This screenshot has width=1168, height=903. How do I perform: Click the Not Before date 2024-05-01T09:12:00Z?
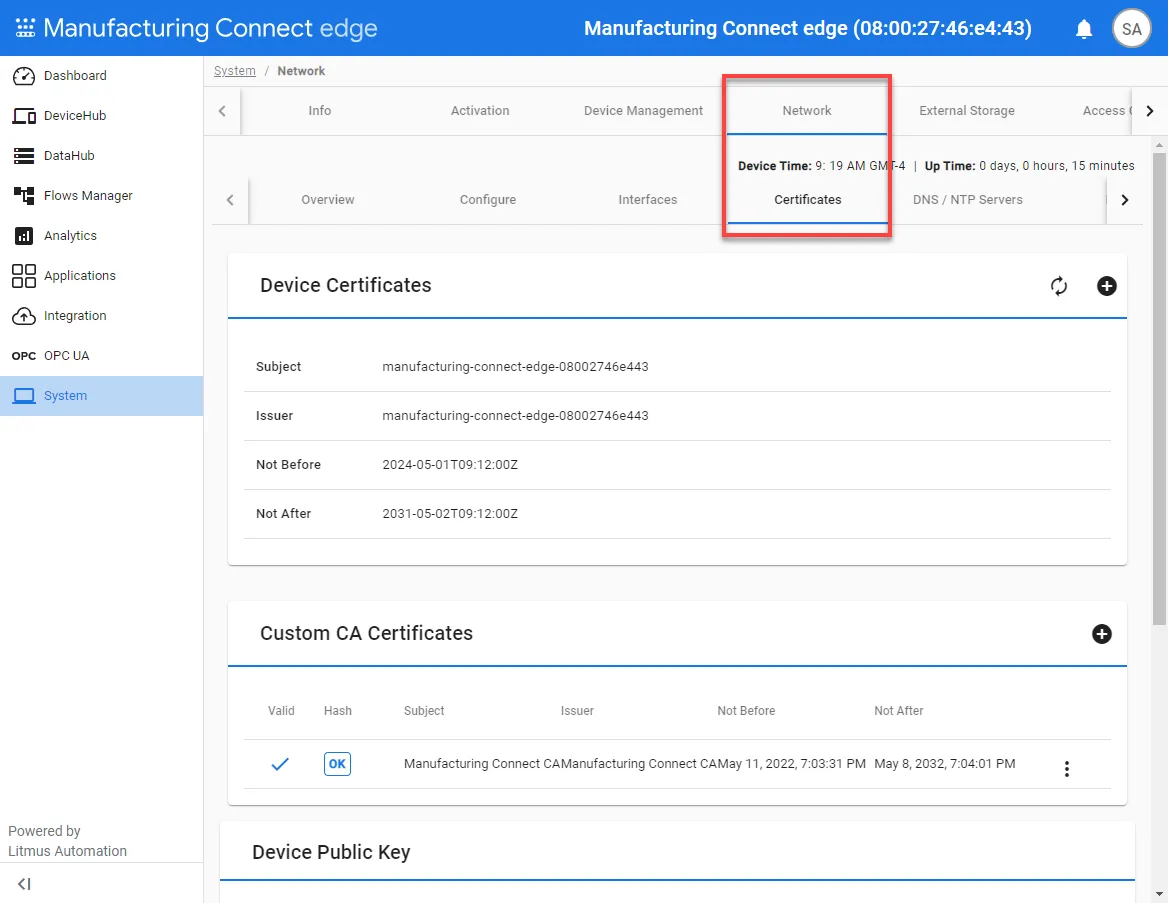450,464
